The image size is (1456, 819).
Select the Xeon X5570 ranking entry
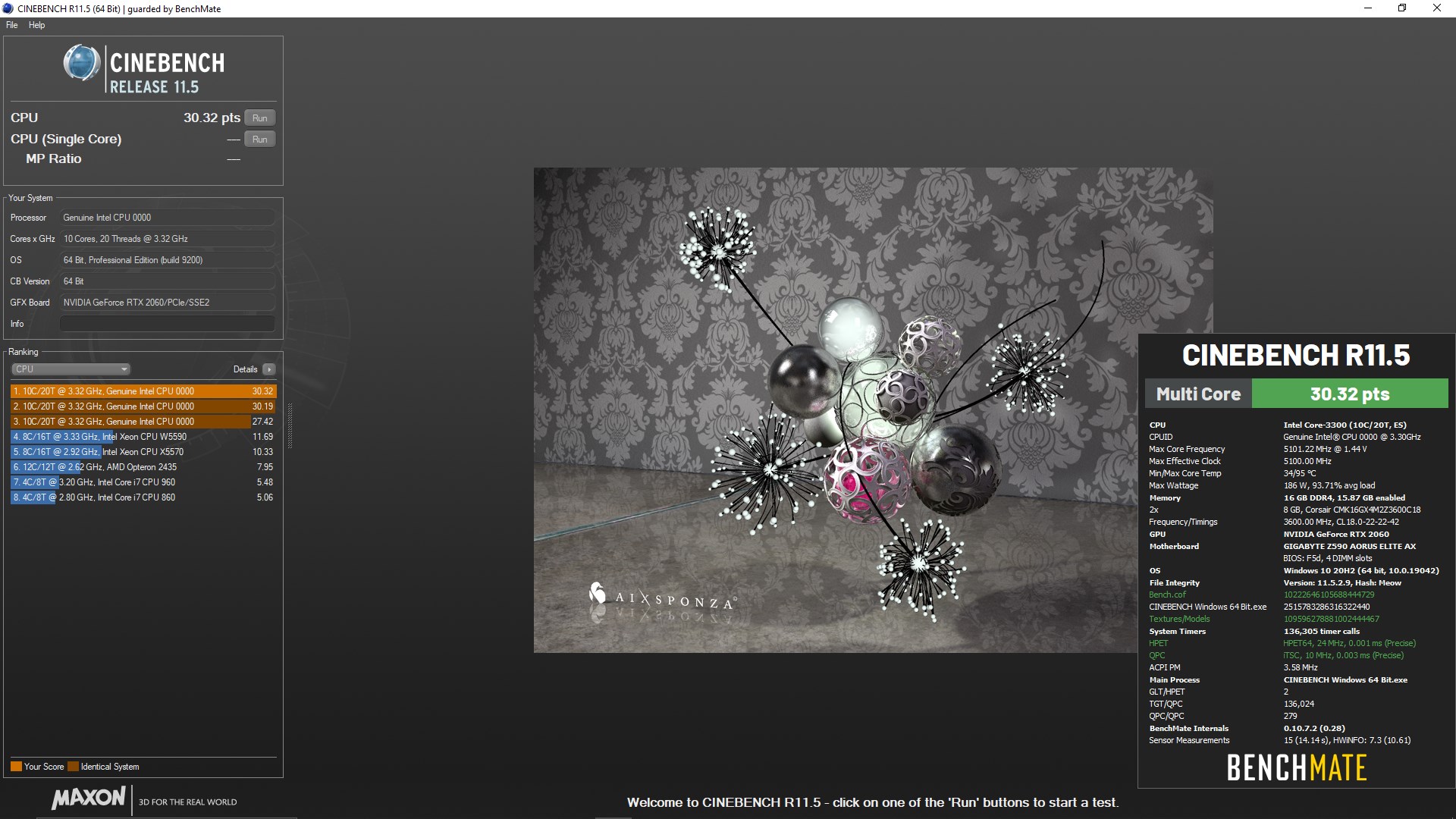[x=143, y=452]
